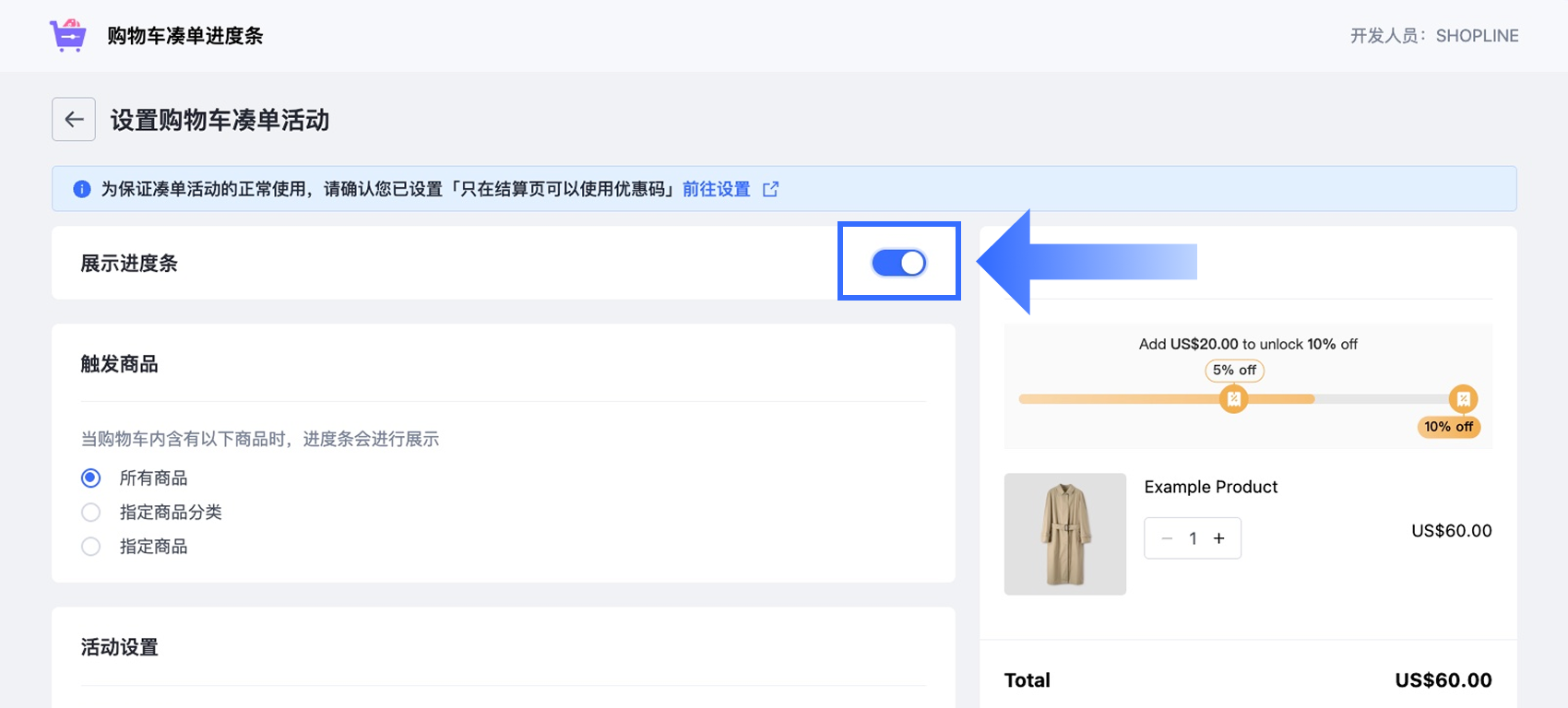The height and width of the screenshot is (708, 1568).
Task: Click the trench coat product thumbnail
Action: (x=1064, y=534)
